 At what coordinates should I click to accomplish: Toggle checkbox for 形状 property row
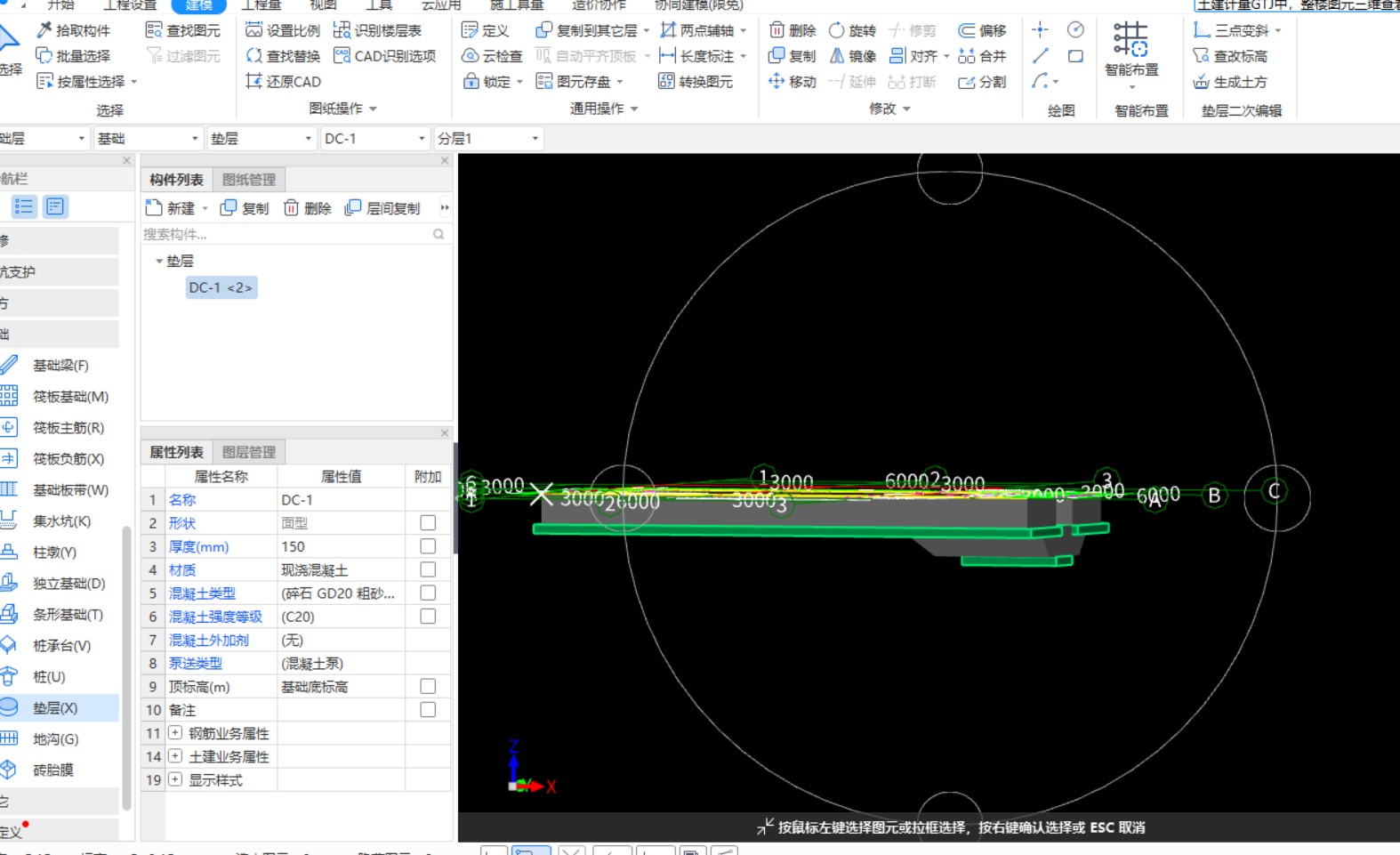428,523
